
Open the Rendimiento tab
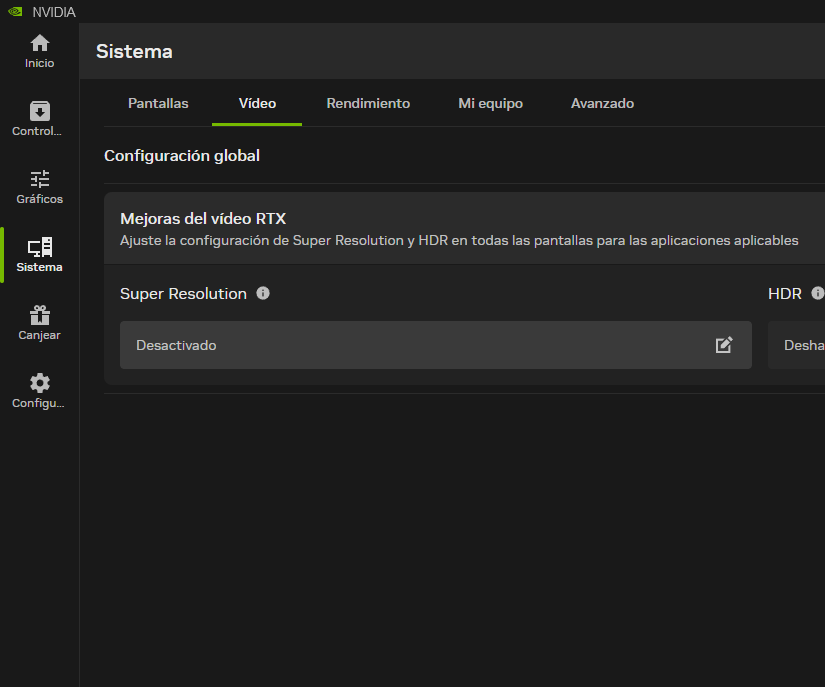click(368, 104)
